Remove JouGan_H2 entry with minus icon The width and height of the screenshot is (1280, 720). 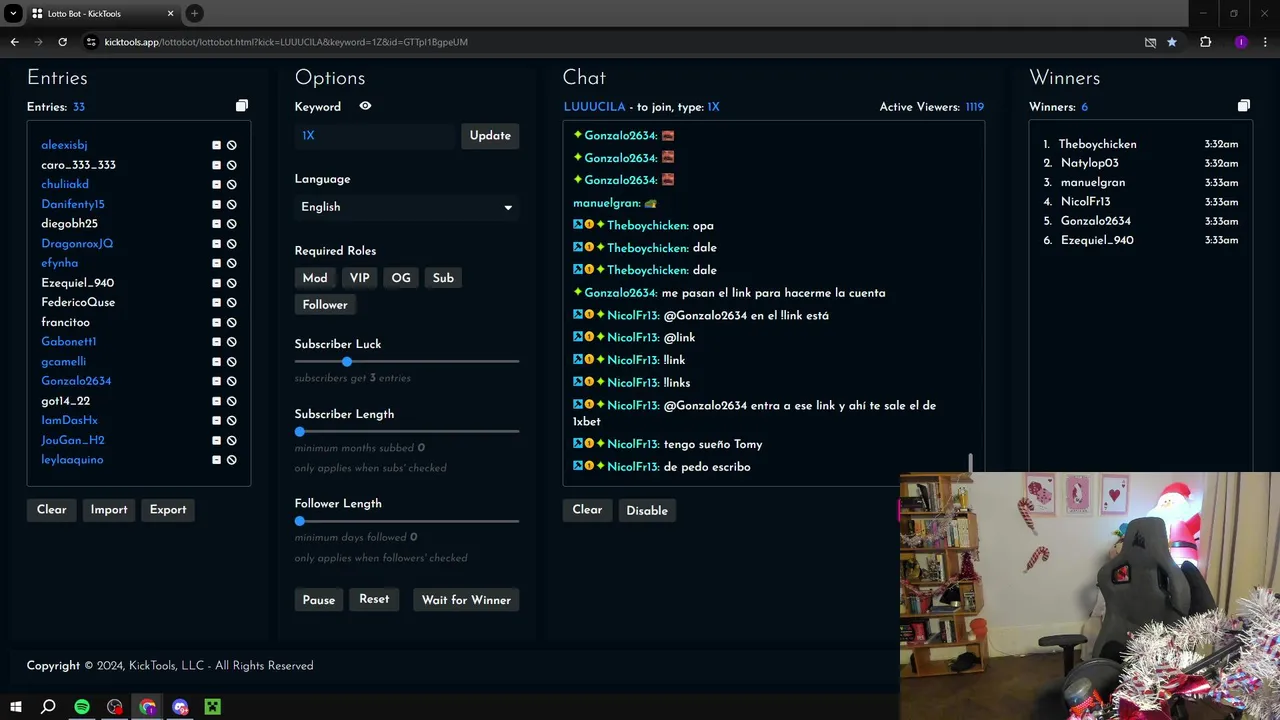[x=216, y=440]
